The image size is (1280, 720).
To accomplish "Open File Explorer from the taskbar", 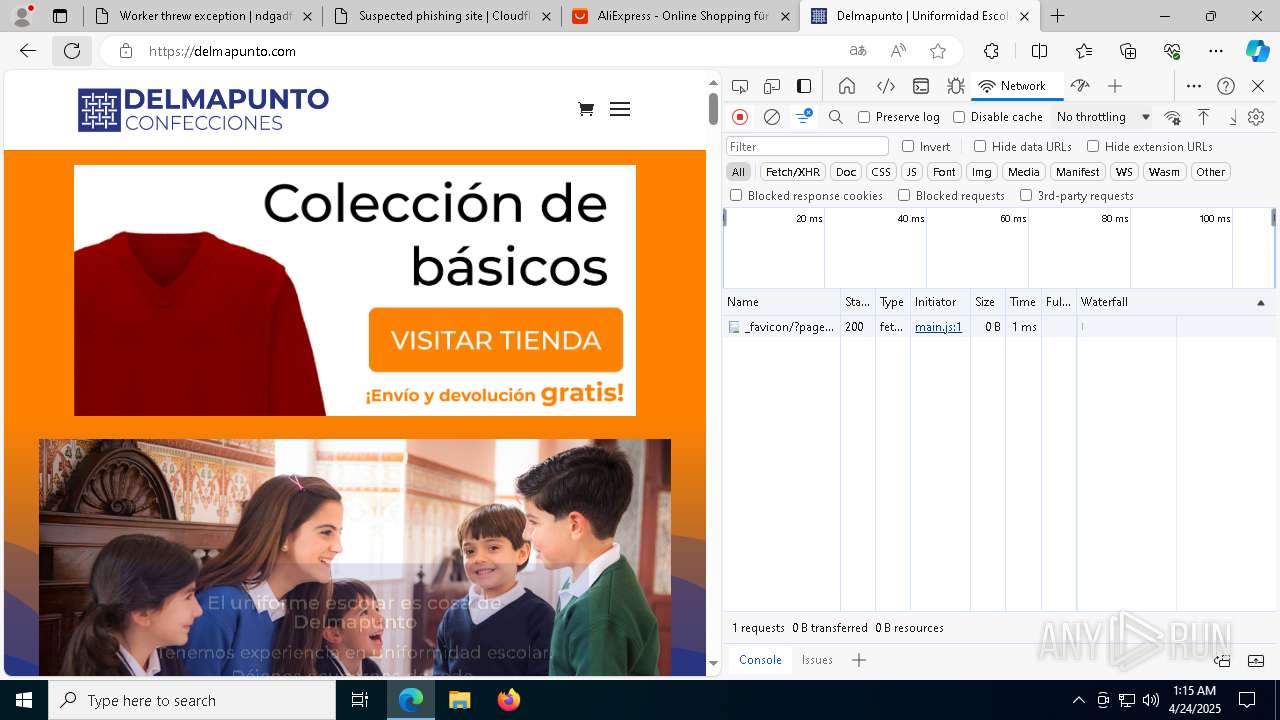I will pyautogui.click(x=459, y=700).
